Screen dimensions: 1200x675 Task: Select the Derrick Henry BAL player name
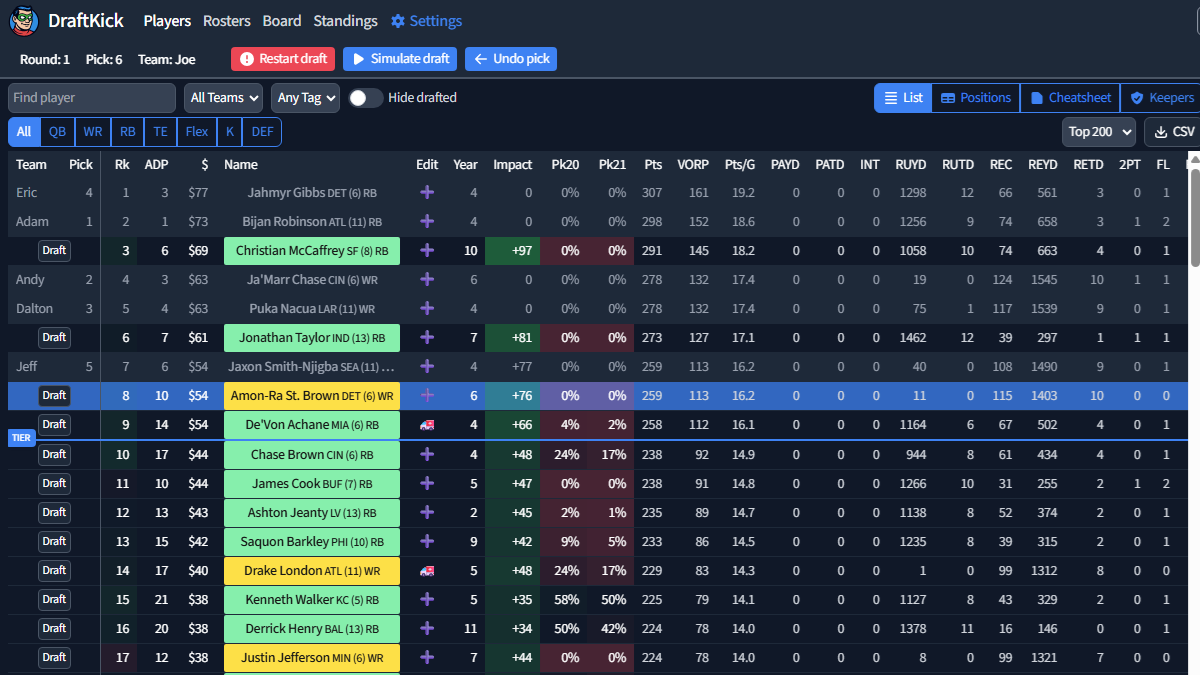tap(312, 629)
